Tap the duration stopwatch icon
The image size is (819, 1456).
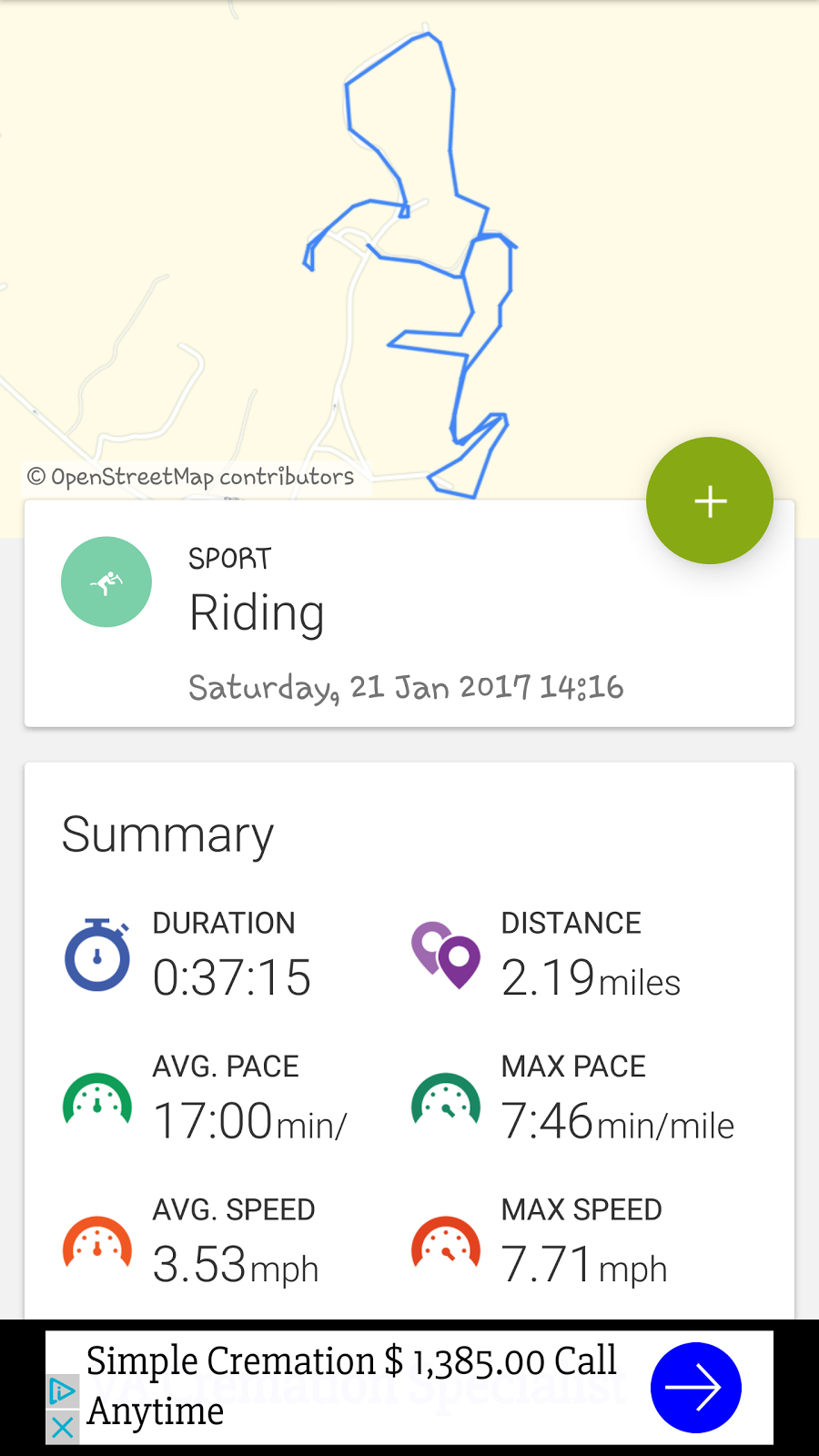(x=97, y=955)
